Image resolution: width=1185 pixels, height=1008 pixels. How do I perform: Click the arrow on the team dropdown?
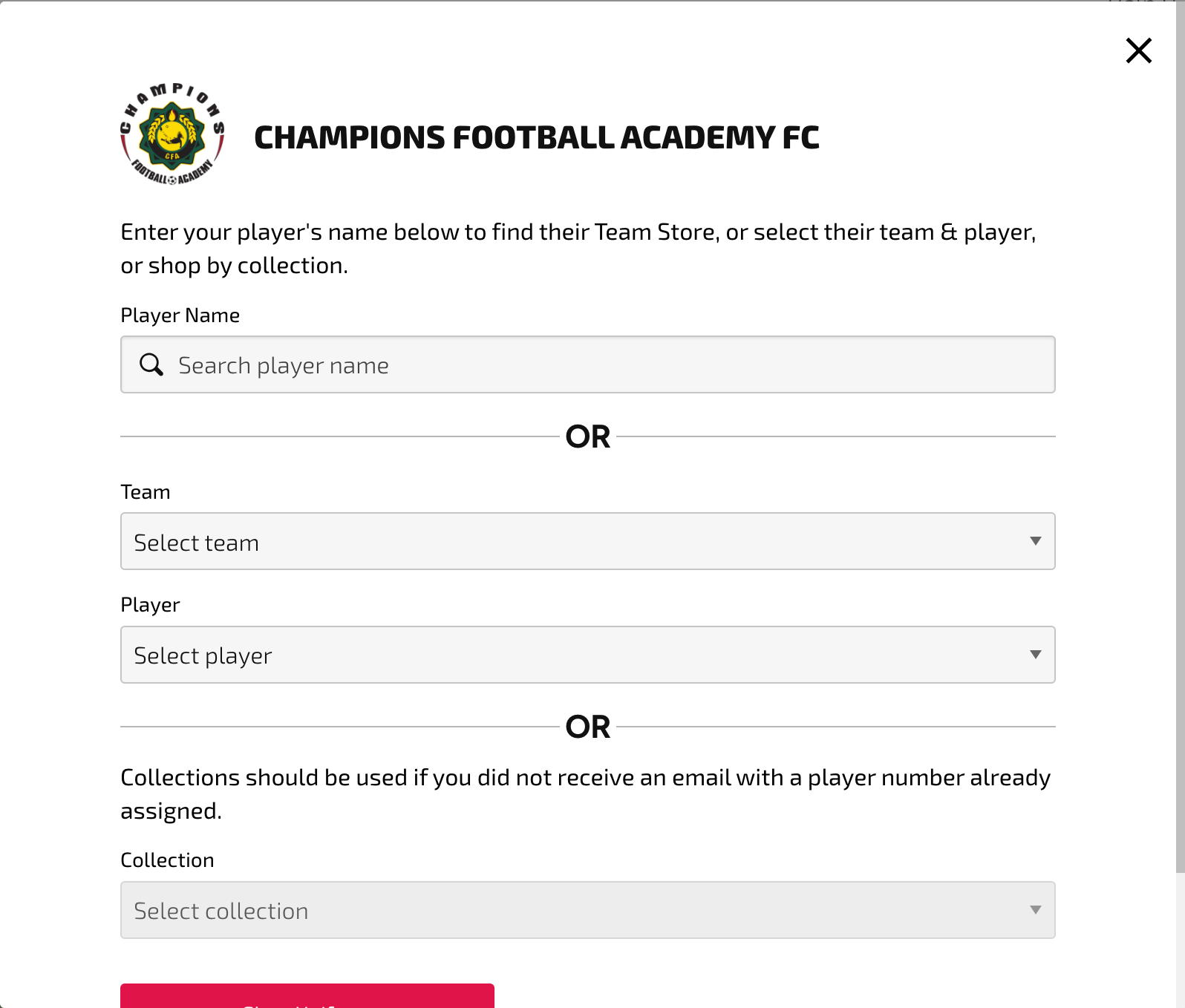(1035, 541)
